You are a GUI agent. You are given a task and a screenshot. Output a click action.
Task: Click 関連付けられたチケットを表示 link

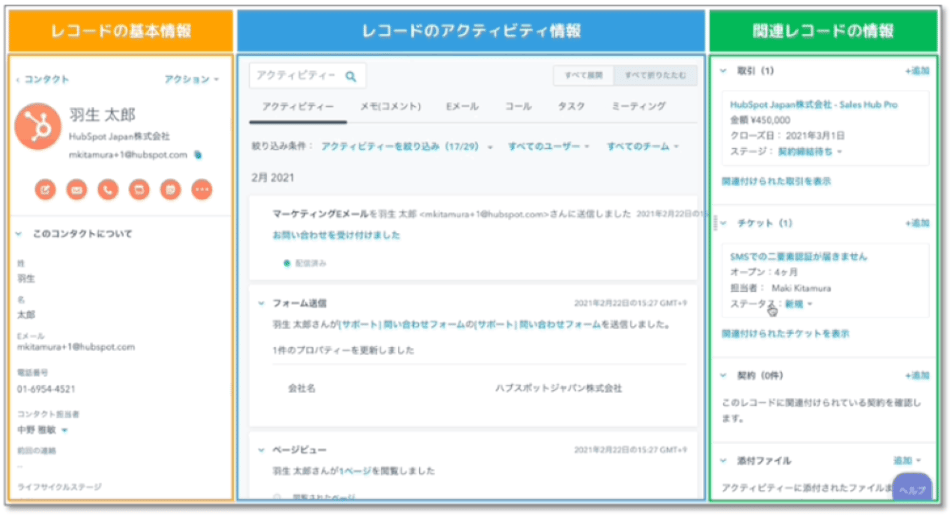[x=785, y=334]
